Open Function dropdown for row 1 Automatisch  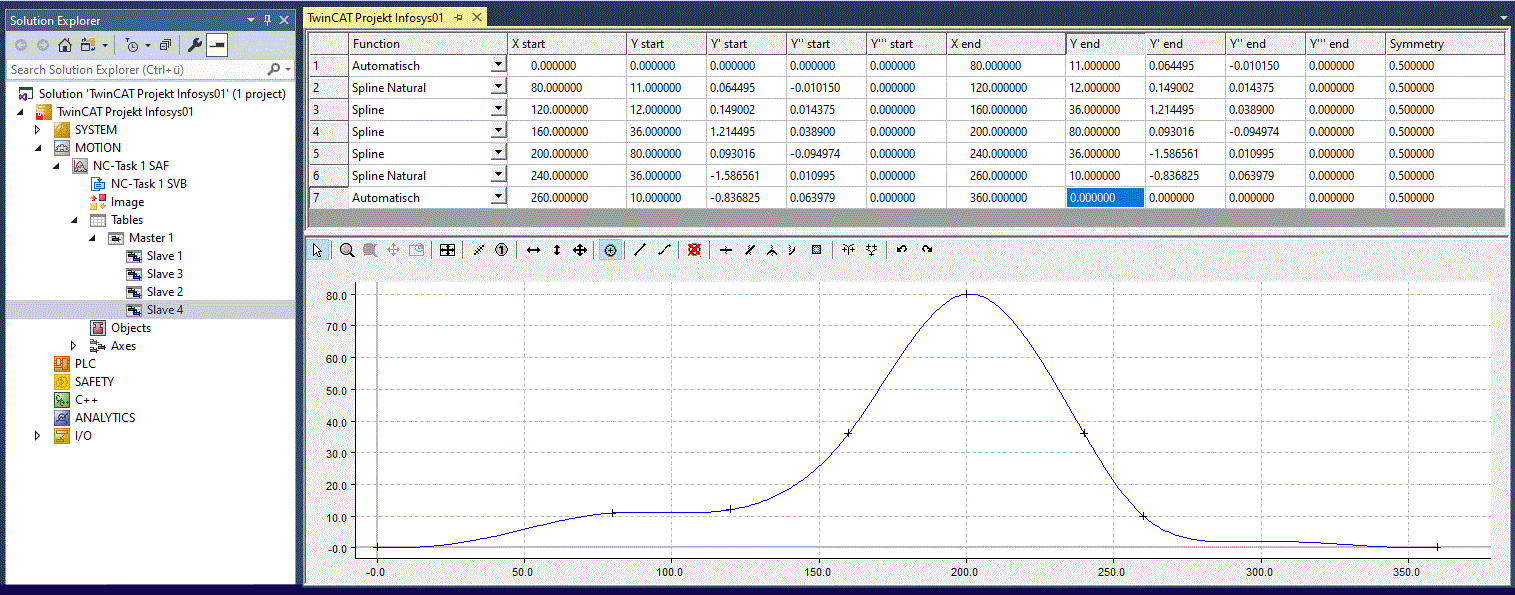click(498, 66)
